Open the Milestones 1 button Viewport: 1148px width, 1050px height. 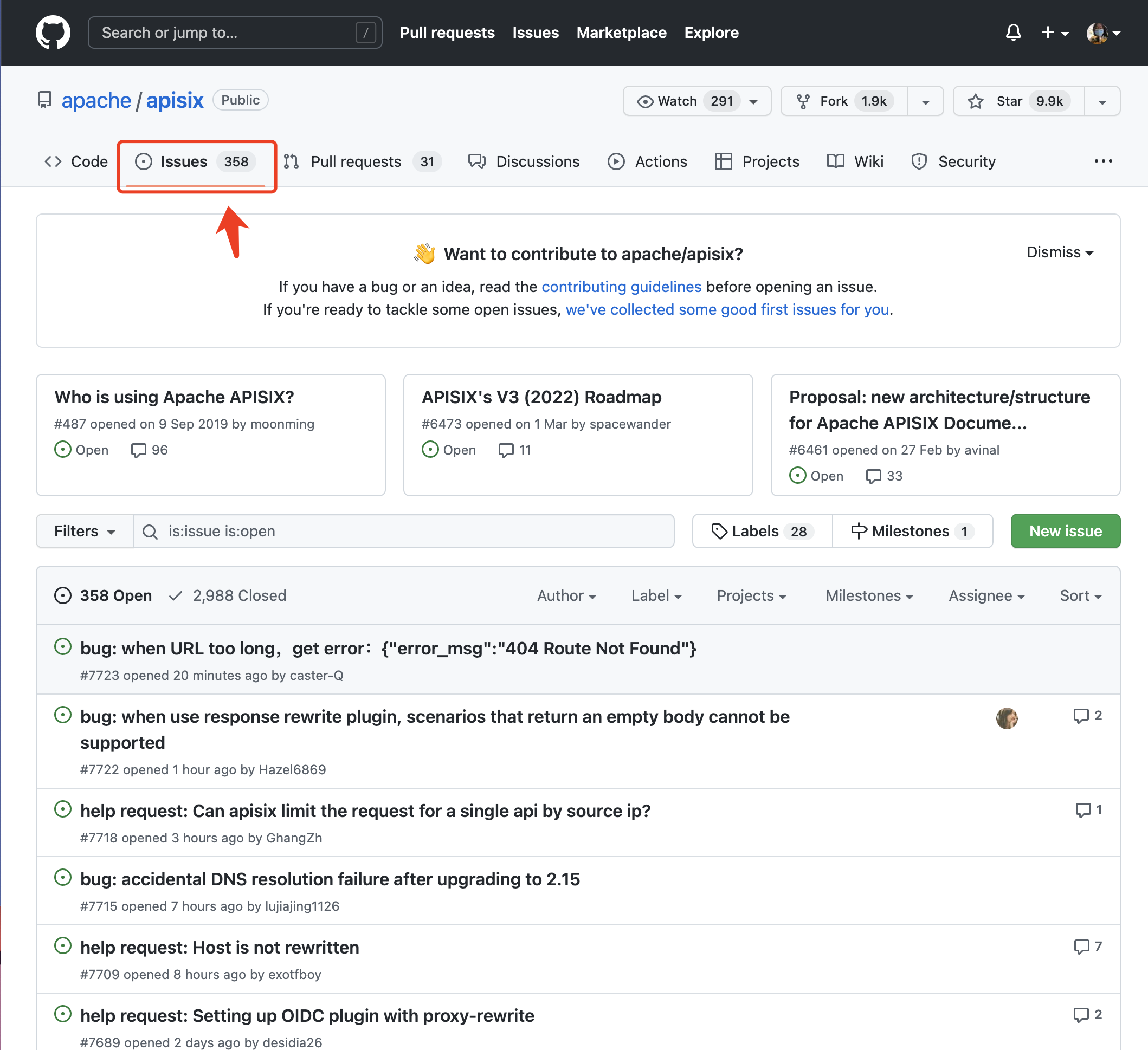(x=913, y=531)
